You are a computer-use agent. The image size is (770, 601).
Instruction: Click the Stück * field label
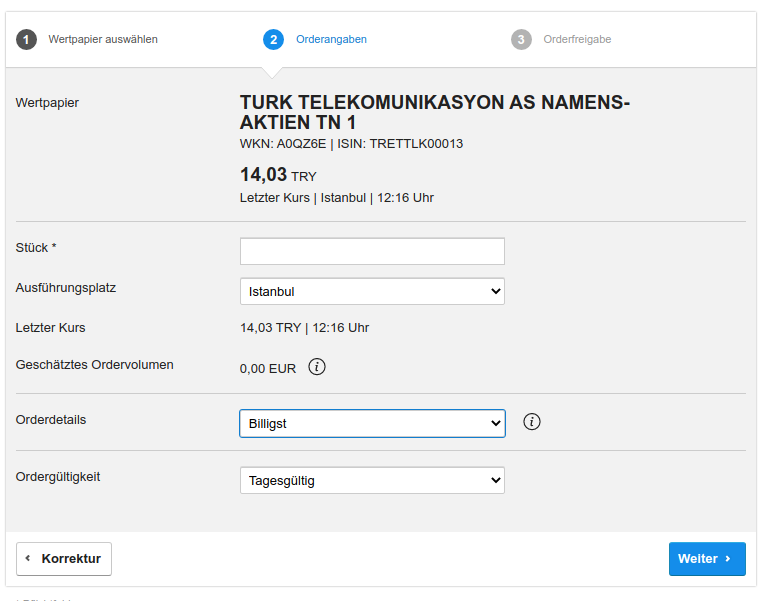(36, 247)
